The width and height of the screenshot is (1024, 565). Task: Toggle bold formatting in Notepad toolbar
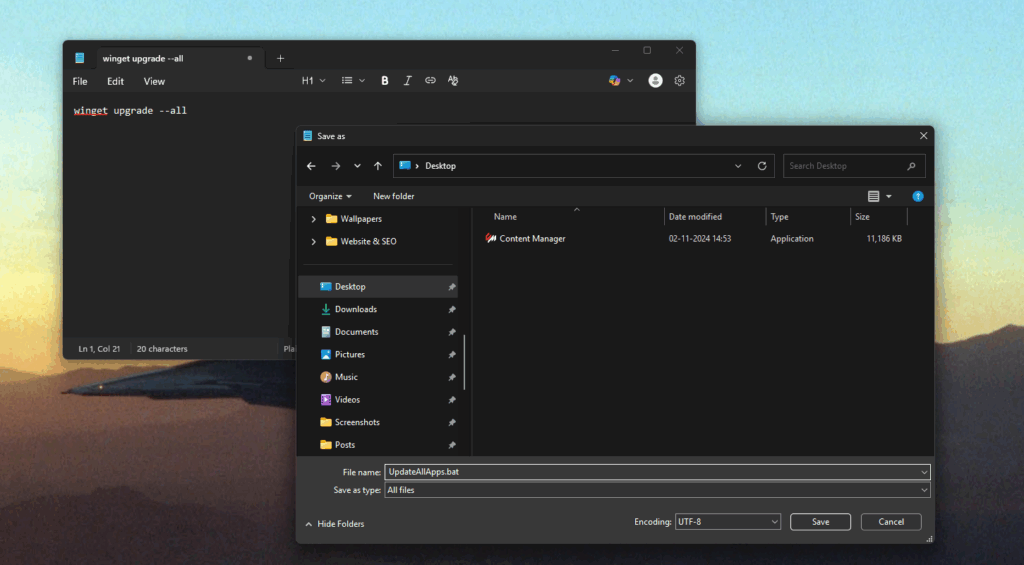(x=385, y=81)
